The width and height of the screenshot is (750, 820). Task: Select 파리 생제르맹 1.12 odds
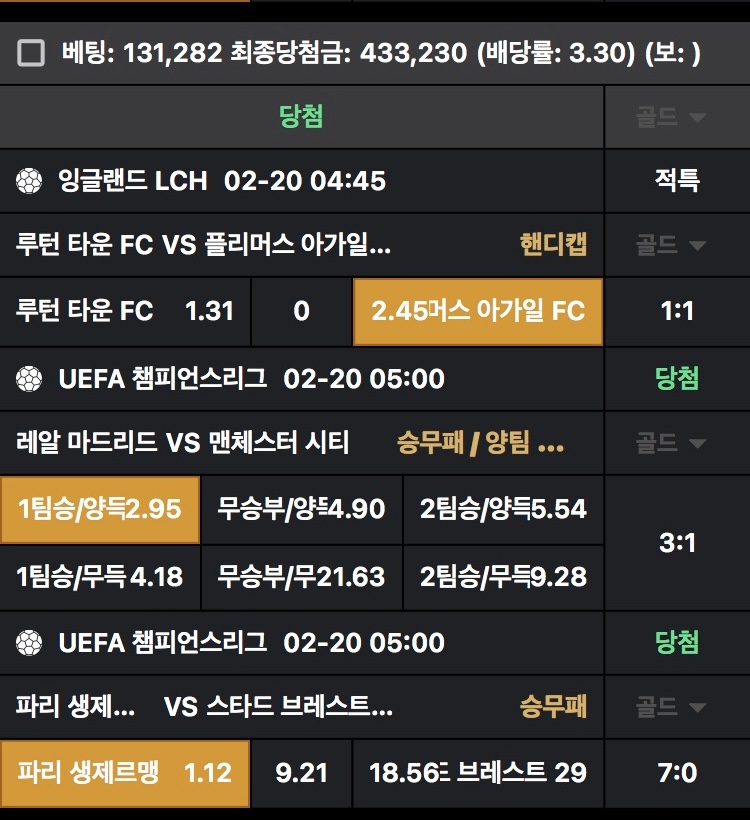[x=125, y=773]
